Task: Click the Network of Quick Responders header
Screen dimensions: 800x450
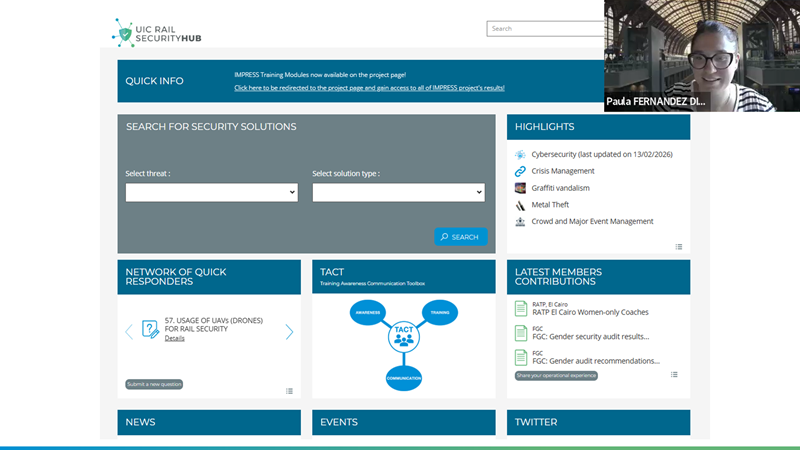Action: (x=209, y=277)
